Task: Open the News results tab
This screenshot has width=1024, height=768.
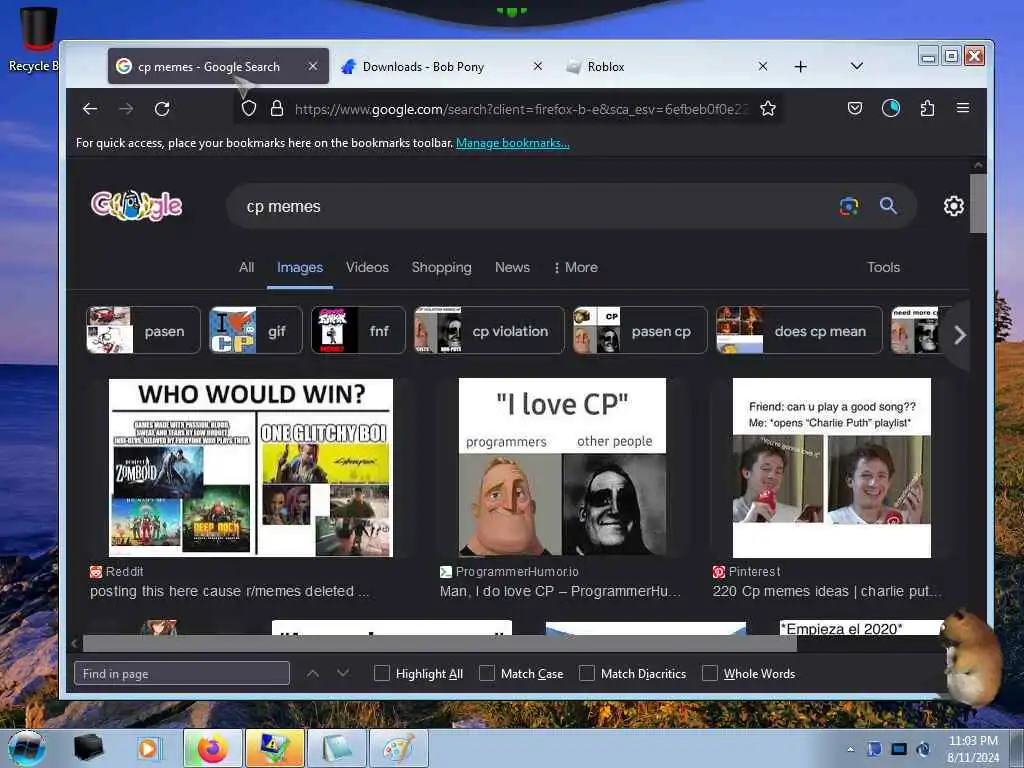Action: pos(512,267)
